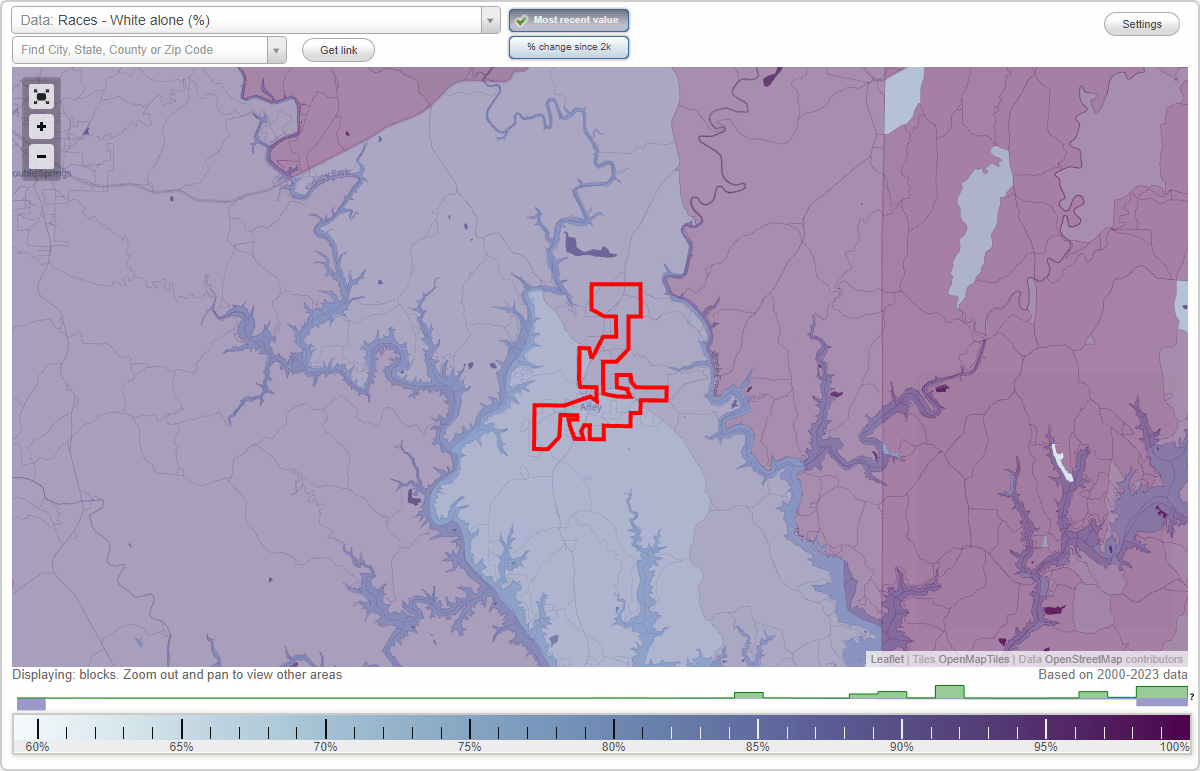Expand the city search suggestions arrow
Screen dimensions: 1200x771
click(x=277, y=49)
